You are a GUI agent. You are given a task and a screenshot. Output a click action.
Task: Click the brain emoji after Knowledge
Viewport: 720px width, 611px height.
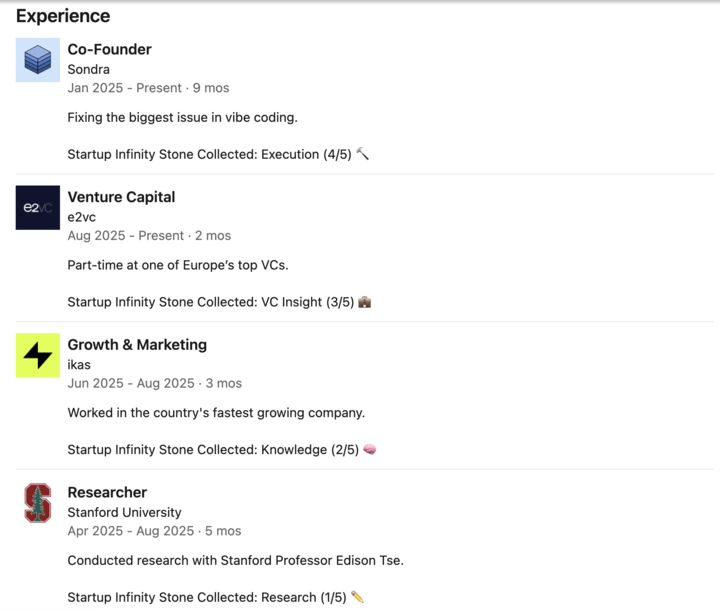tap(370, 450)
